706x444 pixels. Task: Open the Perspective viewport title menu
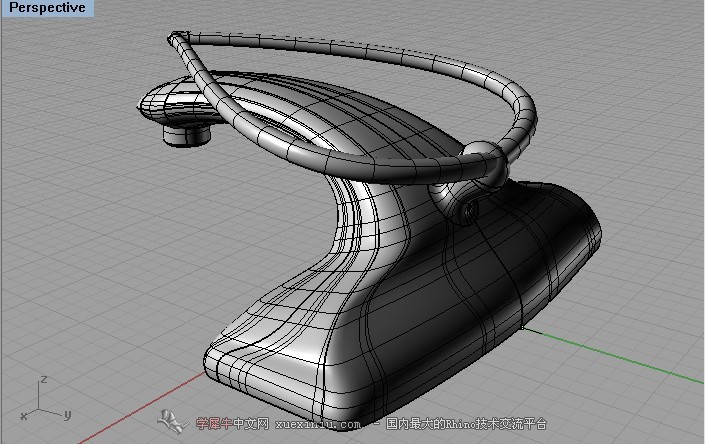click(47, 8)
